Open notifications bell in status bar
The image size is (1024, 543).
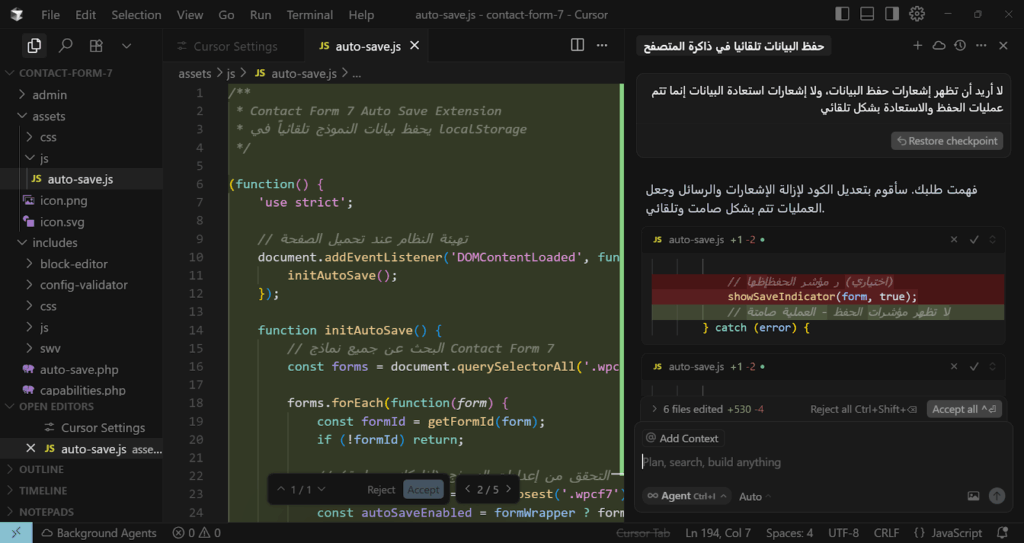[1003, 533]
